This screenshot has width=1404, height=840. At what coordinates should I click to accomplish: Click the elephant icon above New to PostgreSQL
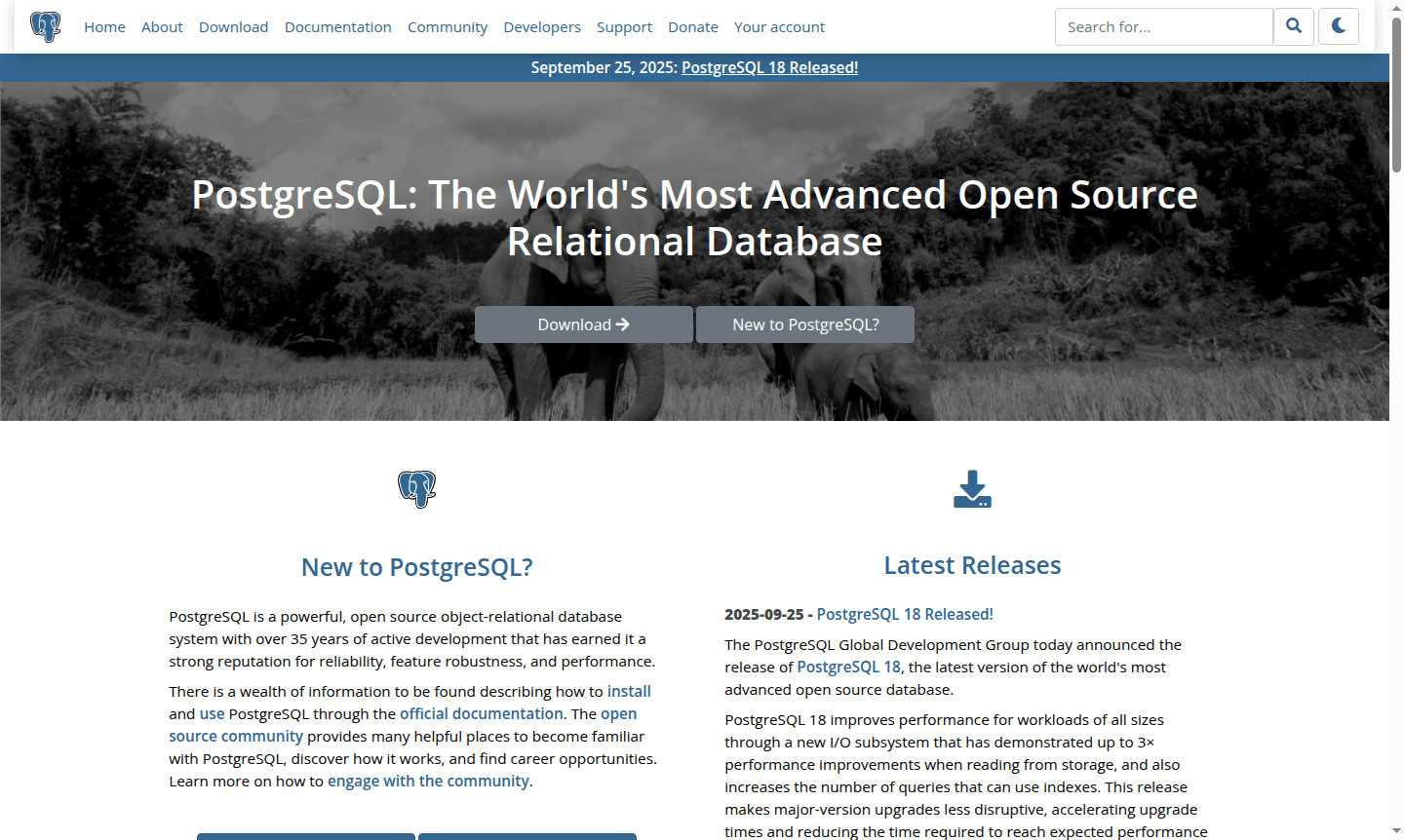pyautogui.click(x=416, y=489)
